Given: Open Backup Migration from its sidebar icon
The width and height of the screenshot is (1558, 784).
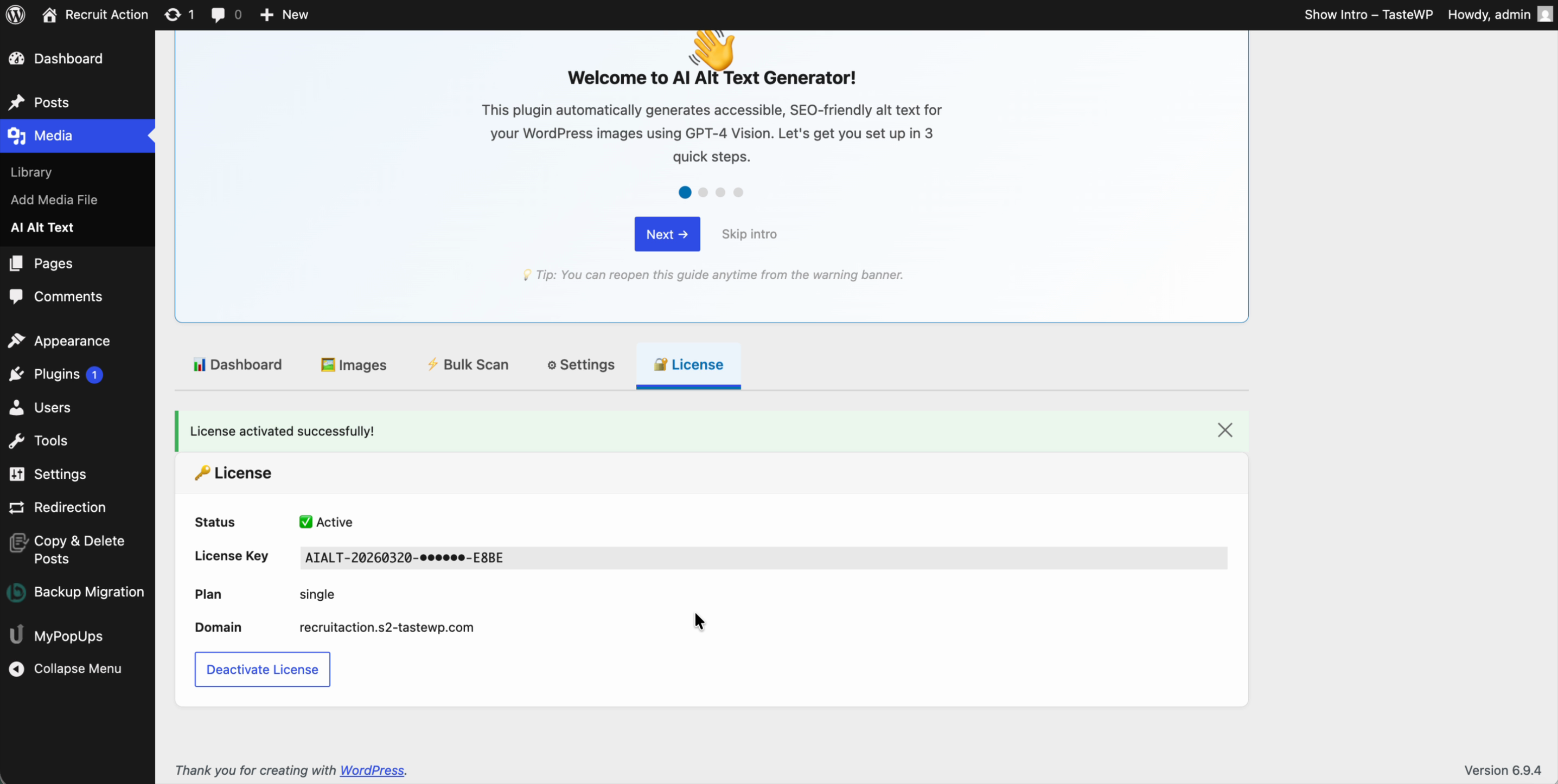Looking at the screenshot, I should pyautogui.click(x=16, y=591).
